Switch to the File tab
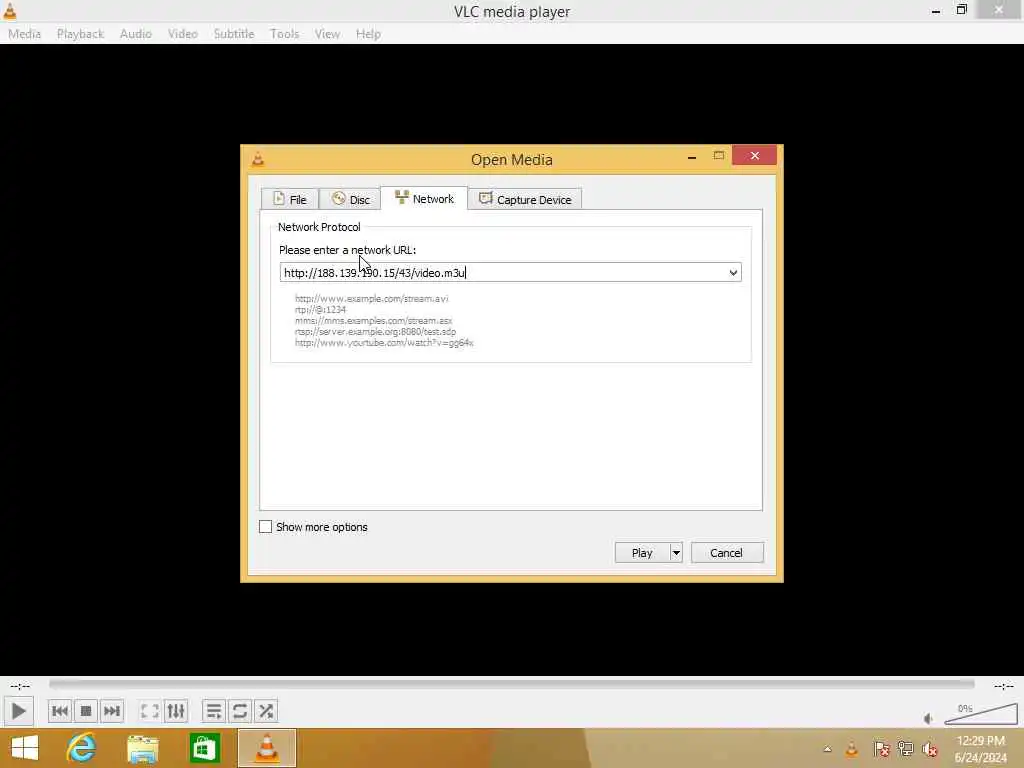This screenshot has width=1024, height=768. point(289,199)
